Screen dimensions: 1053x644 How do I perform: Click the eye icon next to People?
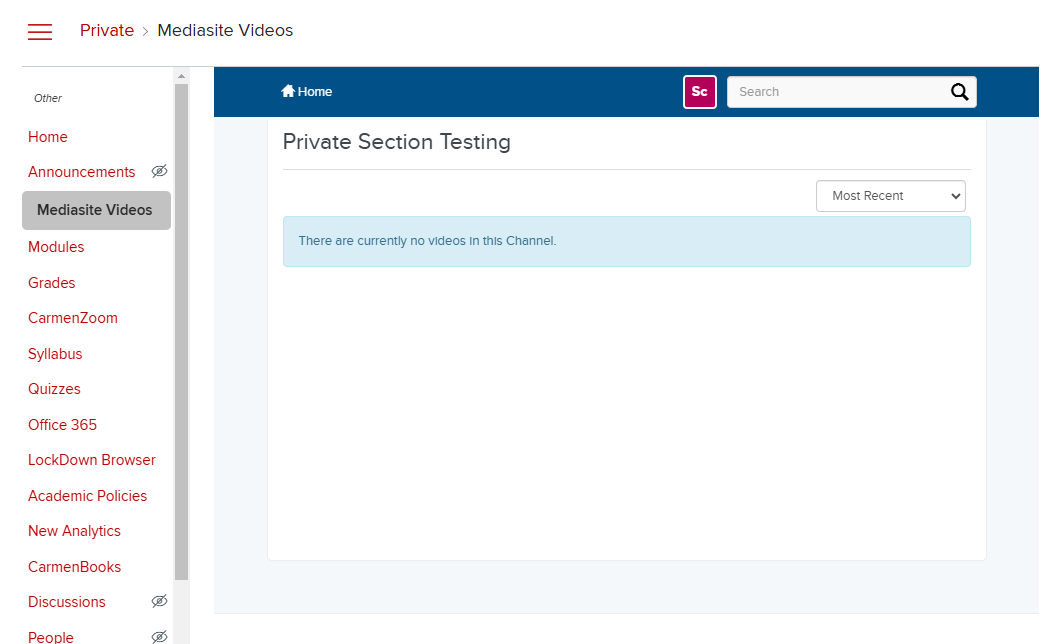point(159,636)
